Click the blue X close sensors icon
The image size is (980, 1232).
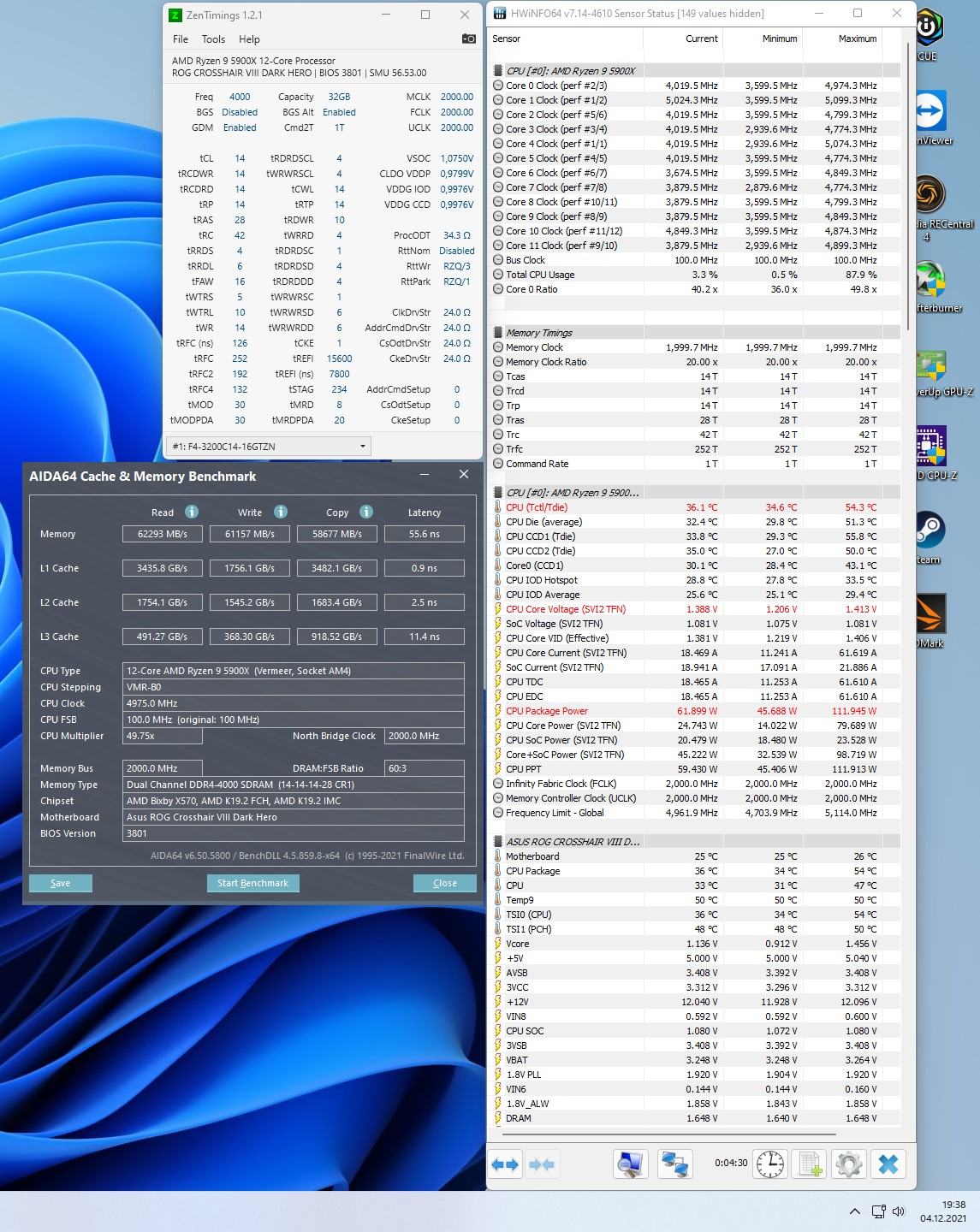coord(888,1164)
